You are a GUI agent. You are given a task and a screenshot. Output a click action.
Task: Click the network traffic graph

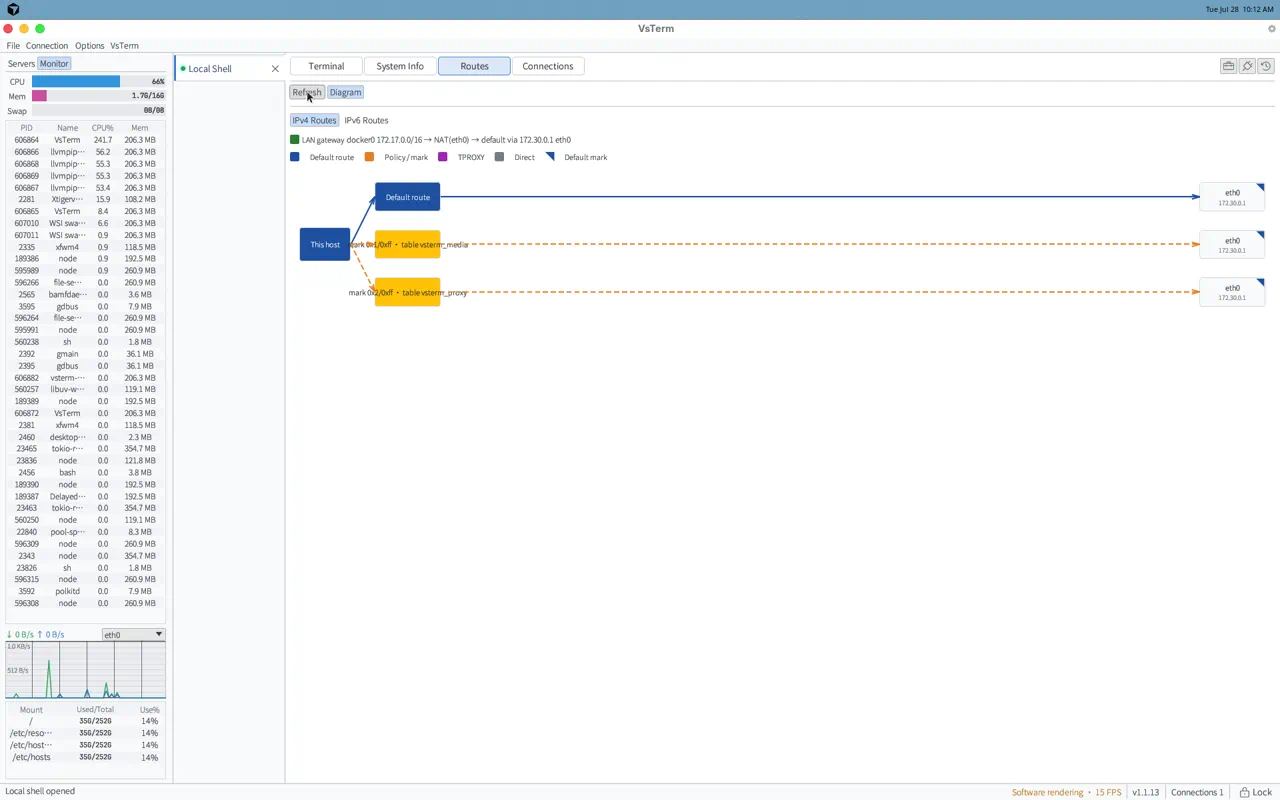86,670
